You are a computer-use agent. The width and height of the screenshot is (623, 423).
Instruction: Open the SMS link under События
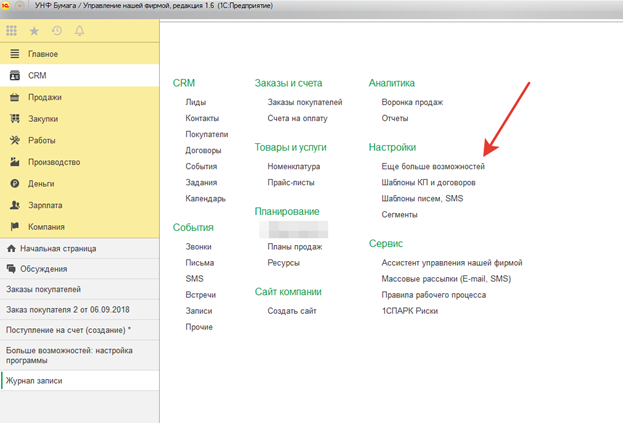tap(194, 279)
